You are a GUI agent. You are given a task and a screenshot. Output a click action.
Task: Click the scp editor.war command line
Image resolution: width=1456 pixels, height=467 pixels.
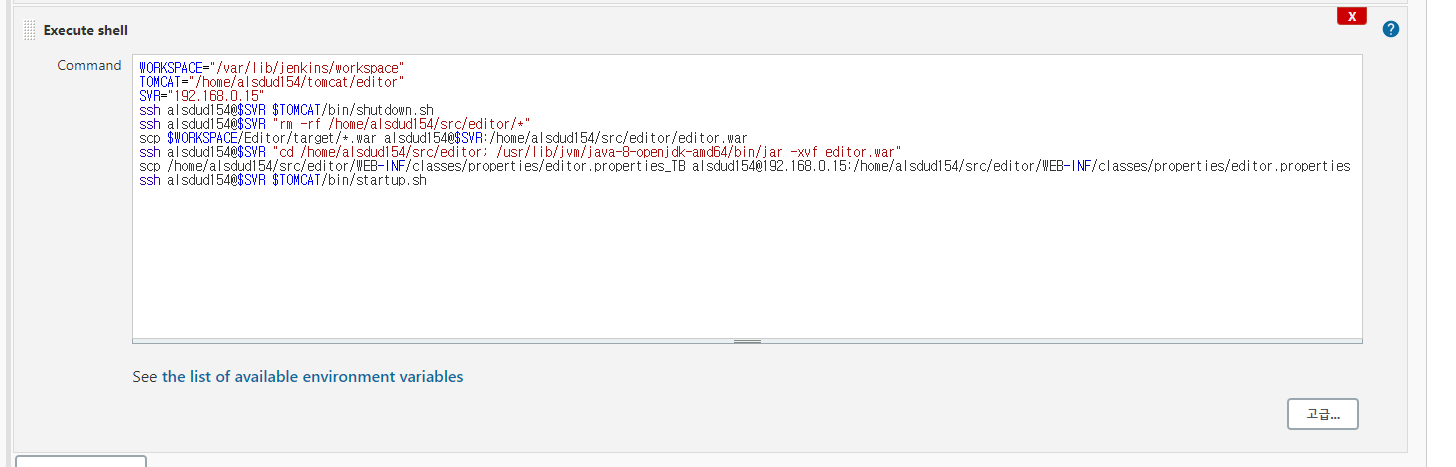point(443,137)
